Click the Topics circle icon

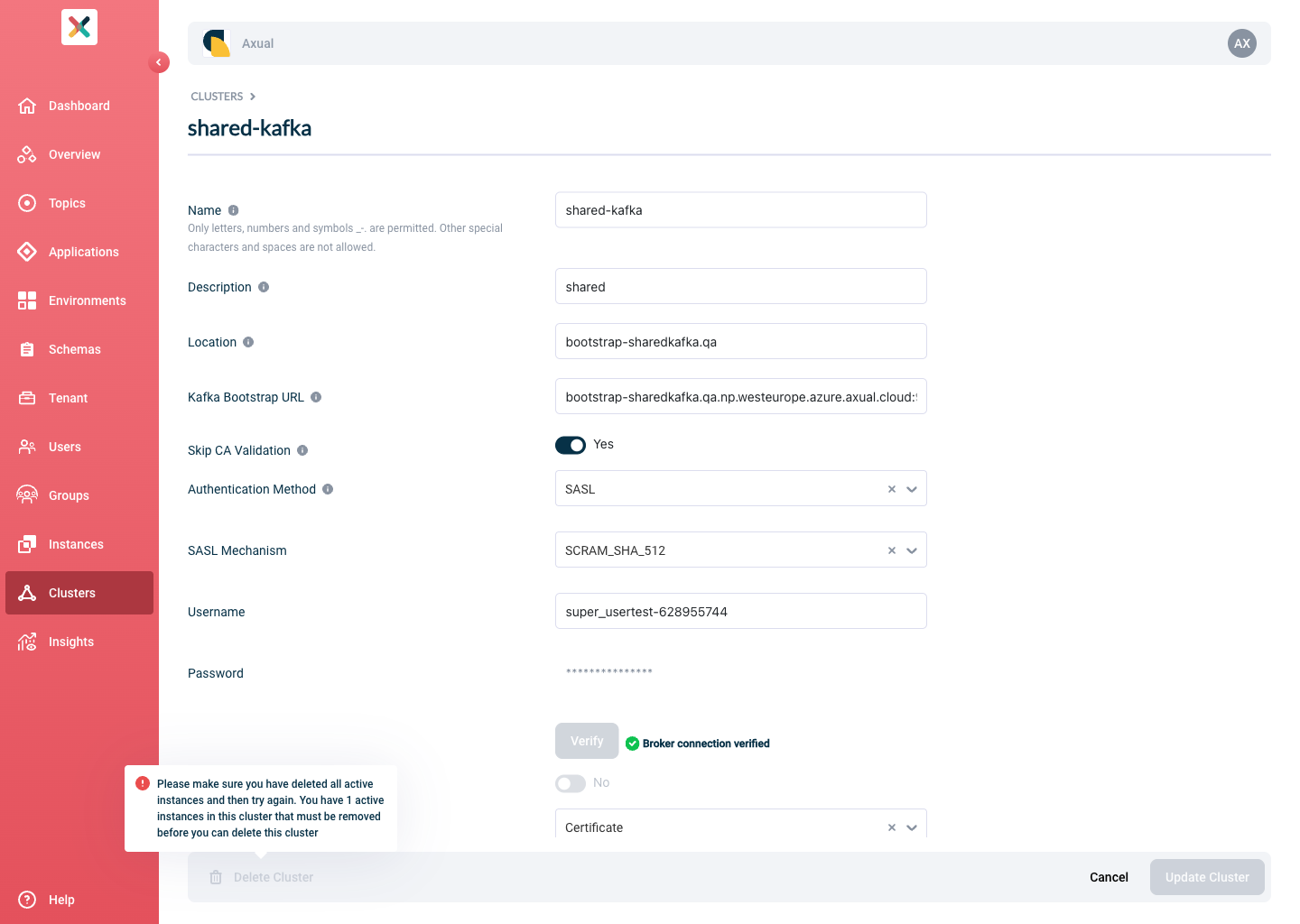coord(27,203)
